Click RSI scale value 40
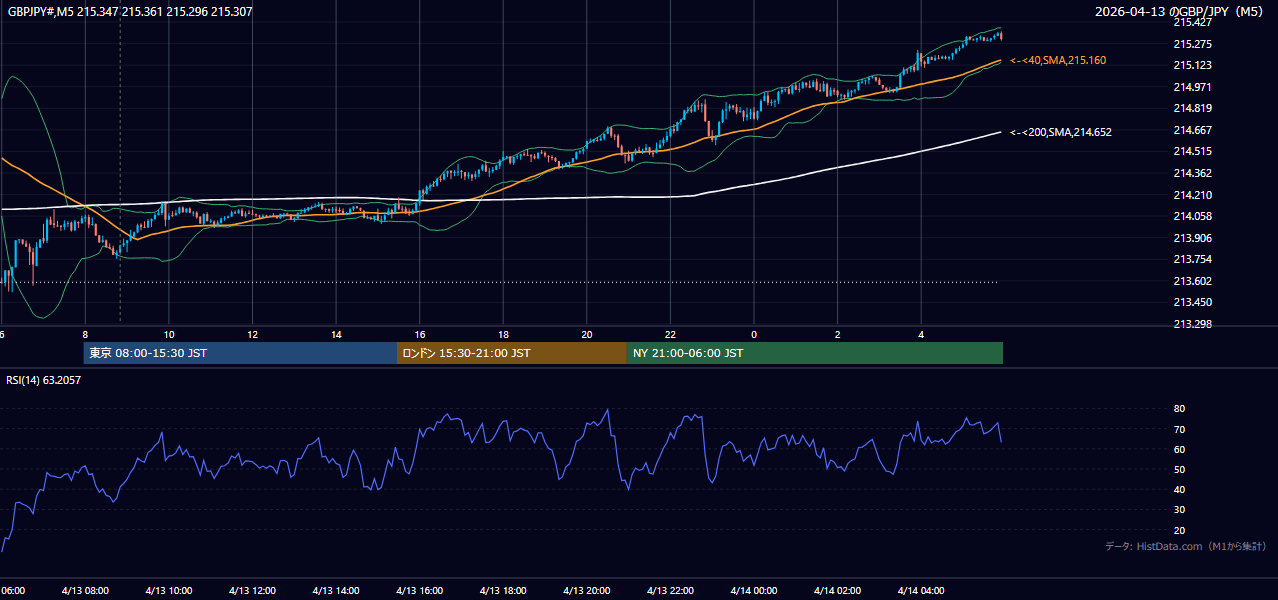Screen dimensions: 1278x600 tap(1179, 490)
